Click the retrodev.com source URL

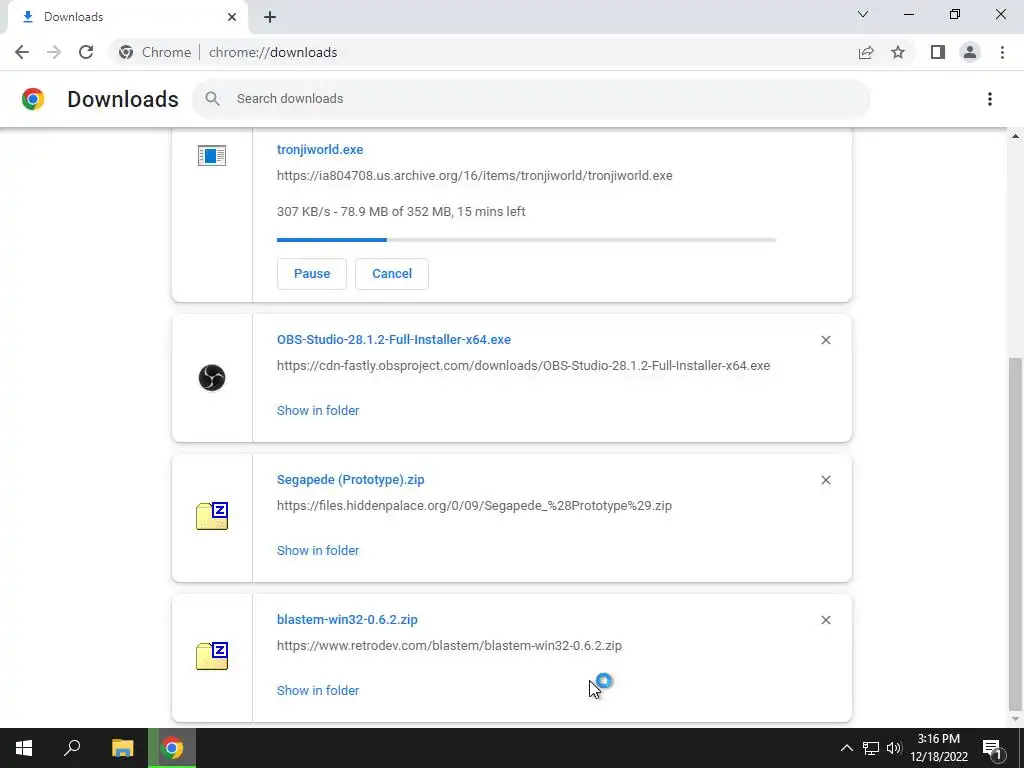(x=449, y=646)
